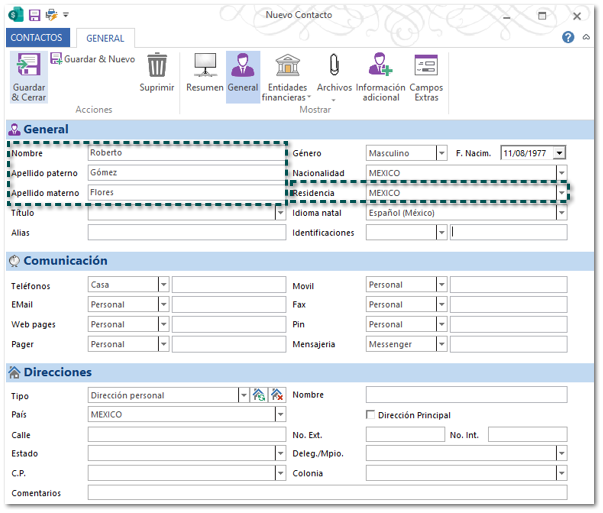Click the Guardar & Nuevo button
The height and width of the screenshot is (513, 603).
91,59
